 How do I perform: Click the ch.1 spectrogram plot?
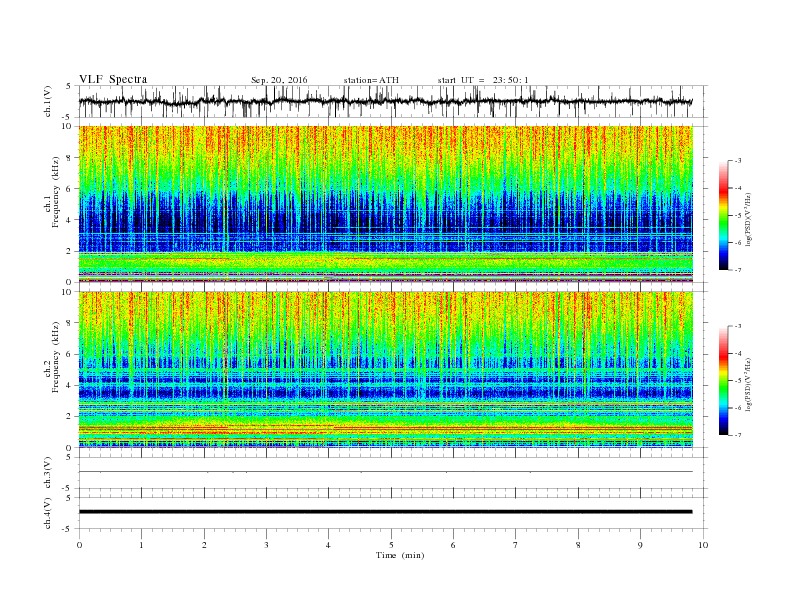coord(385,204)
